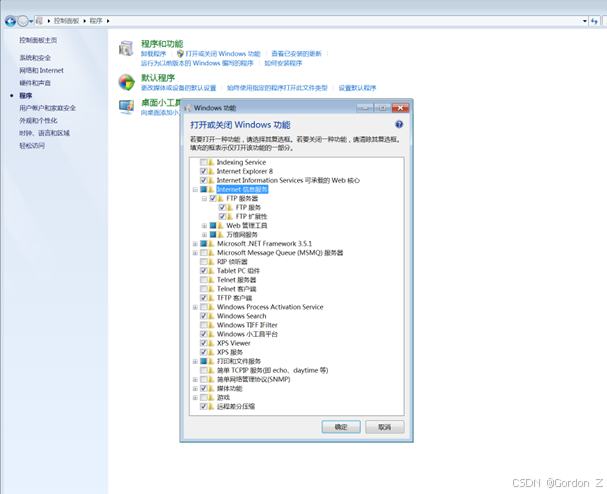Screen dimensions: 607x494
Task: Click the folder icon beside Windows TIFF IFilter
Action: [x=211, y=325]
